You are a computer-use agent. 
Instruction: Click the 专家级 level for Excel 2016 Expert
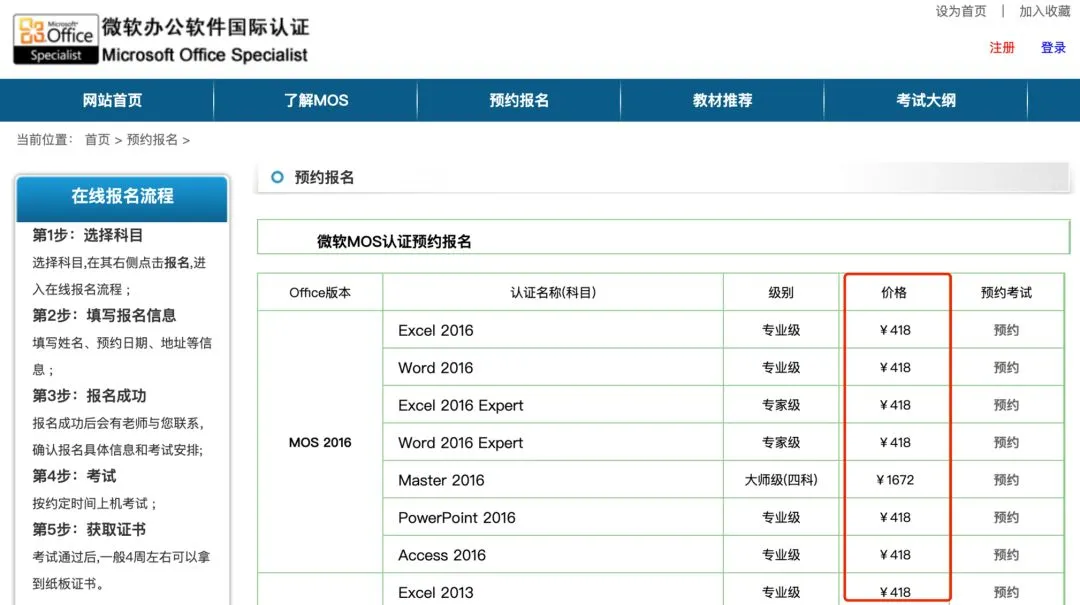pyautogui.click(x=781, y=405)
